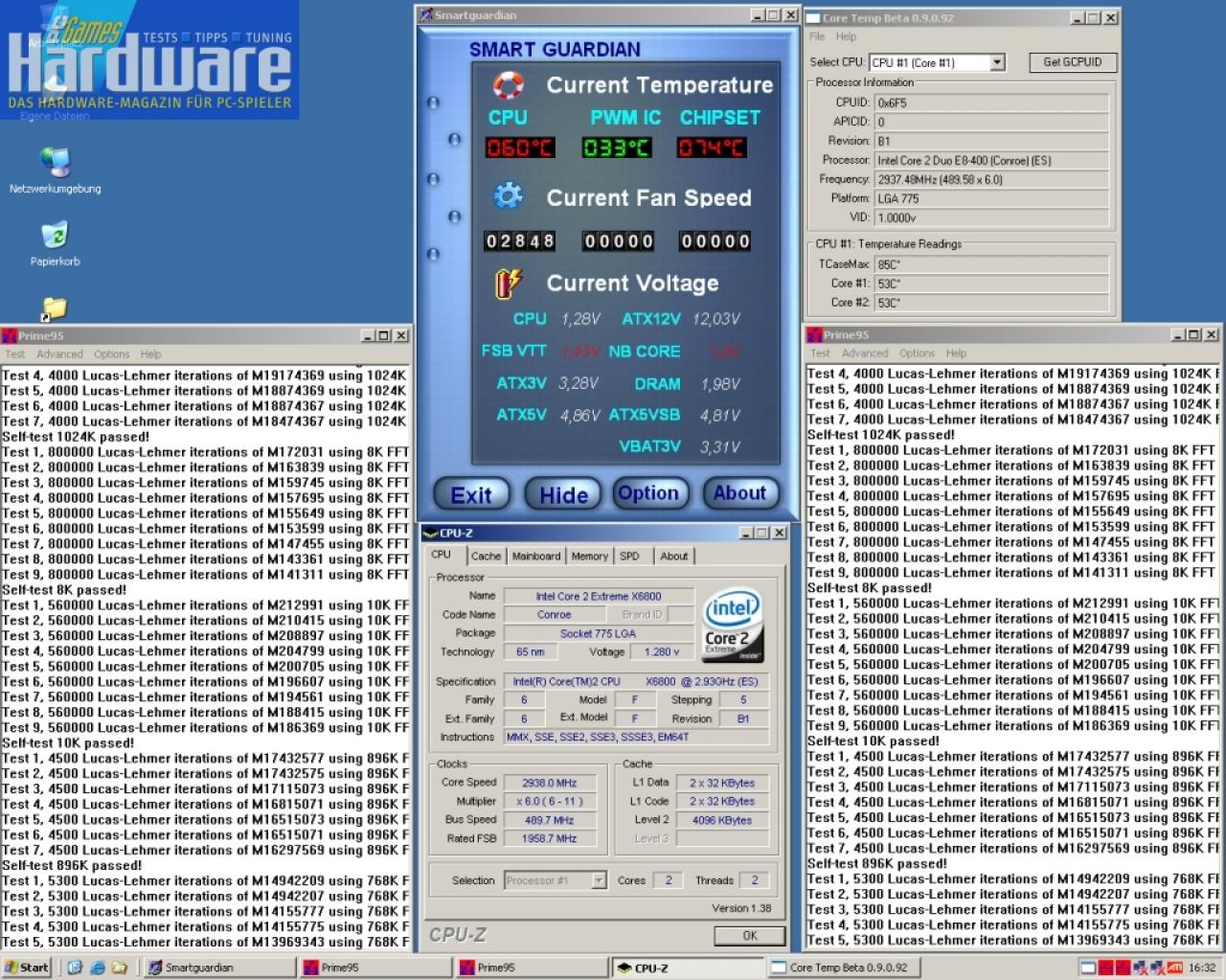
Task: Open the Help menu in Core Temp
Action: (846, 36)
